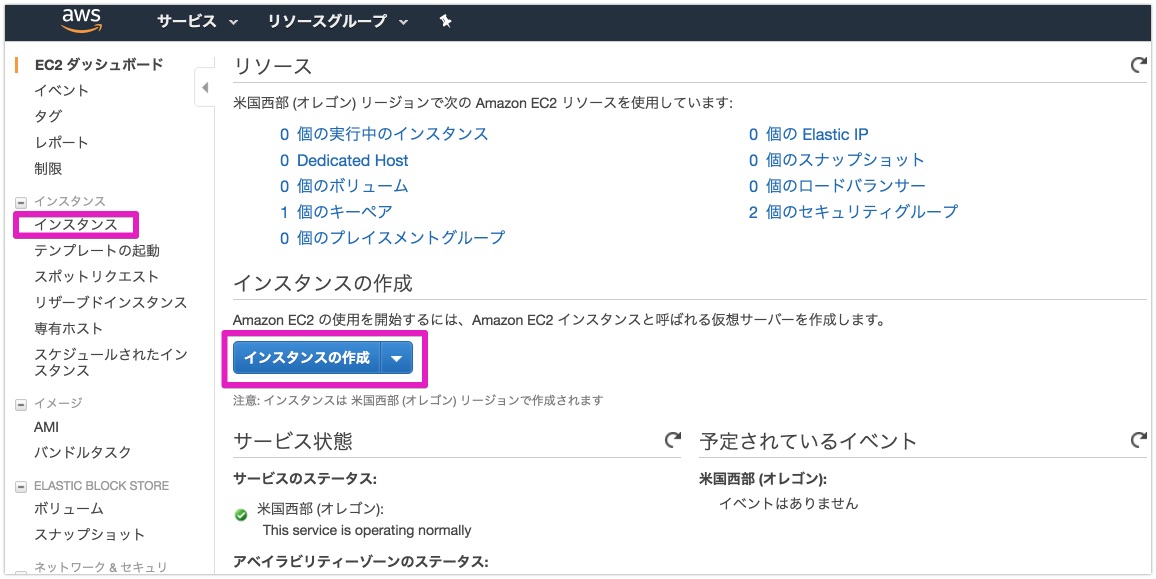Go to AMI in the sidebar
1156x579 pixels.
click(x=46, y=427)
